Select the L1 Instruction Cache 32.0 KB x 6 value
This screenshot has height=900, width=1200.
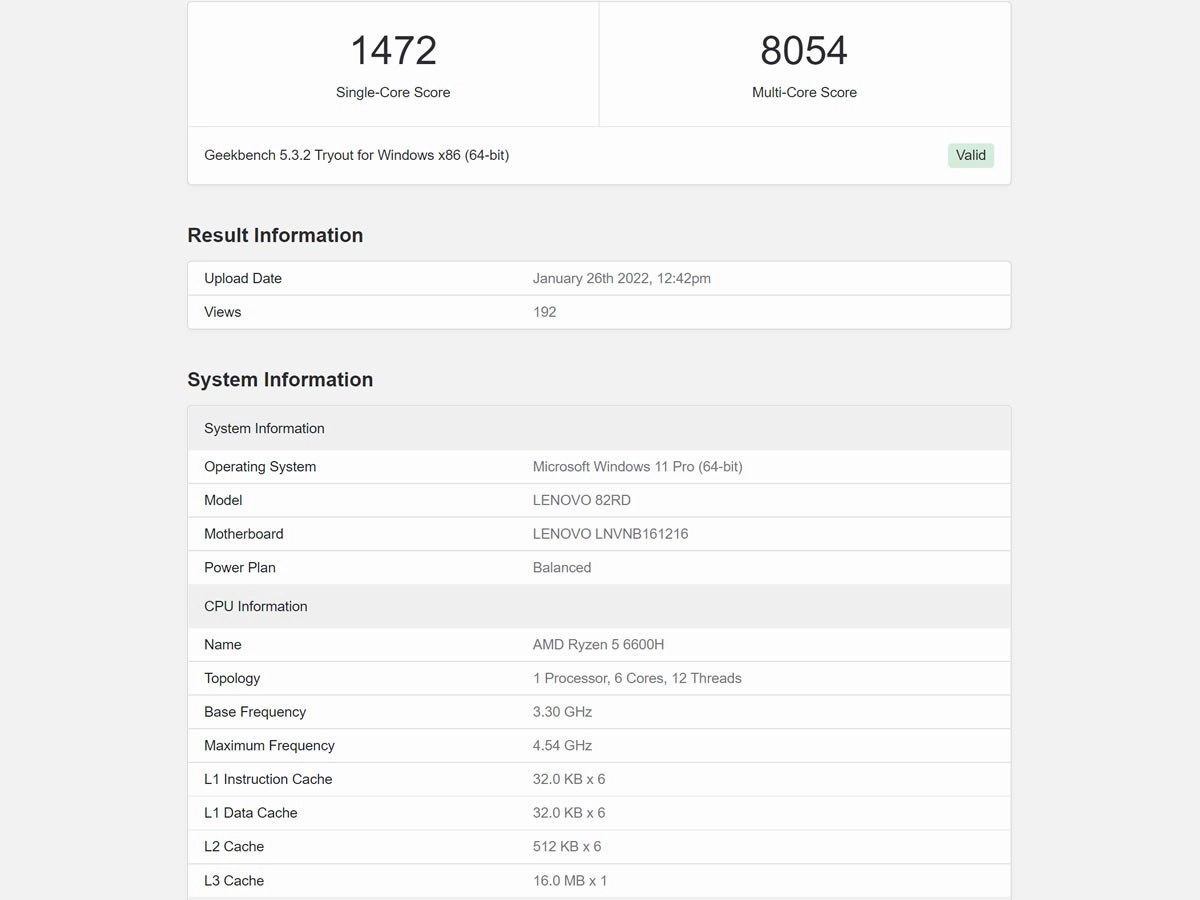569,779
